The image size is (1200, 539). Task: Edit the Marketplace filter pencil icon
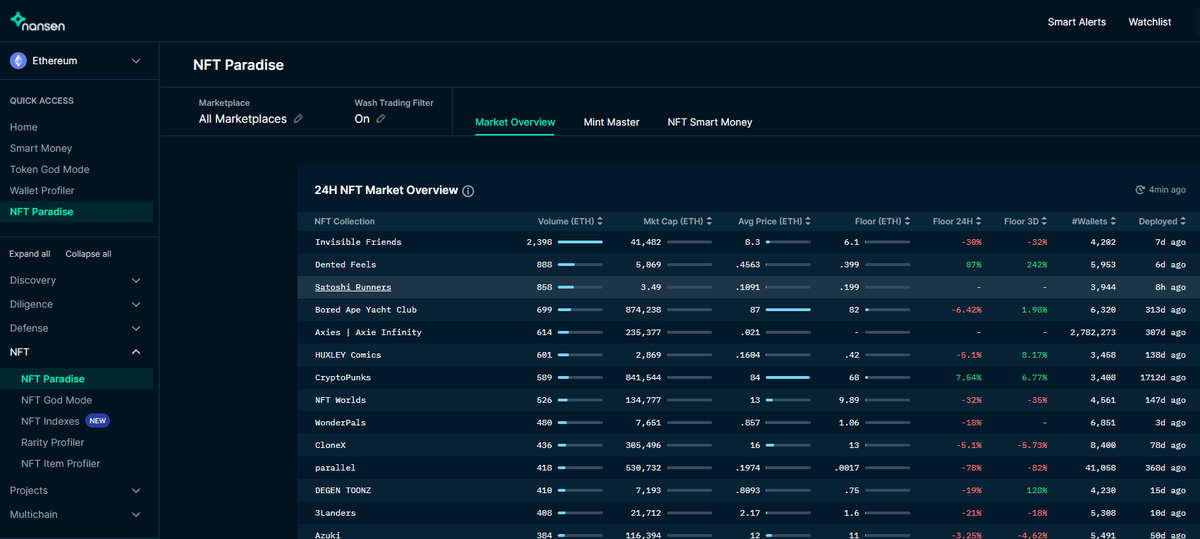pos(297,119)
